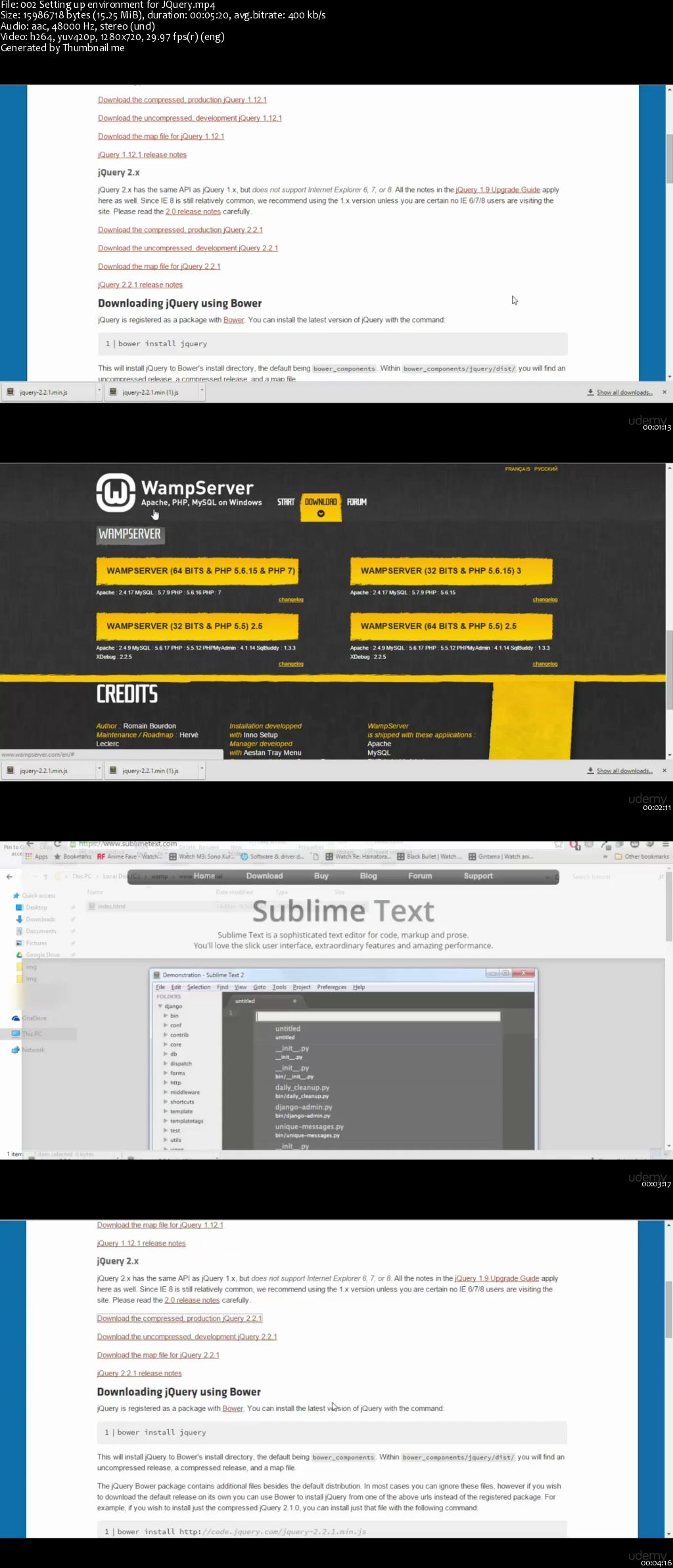Viewport: 673px width, 1568px height.
Task: Click the download arrow icon beside Show all downloads, 00:01:13 frame
Action: click(591, 392)
